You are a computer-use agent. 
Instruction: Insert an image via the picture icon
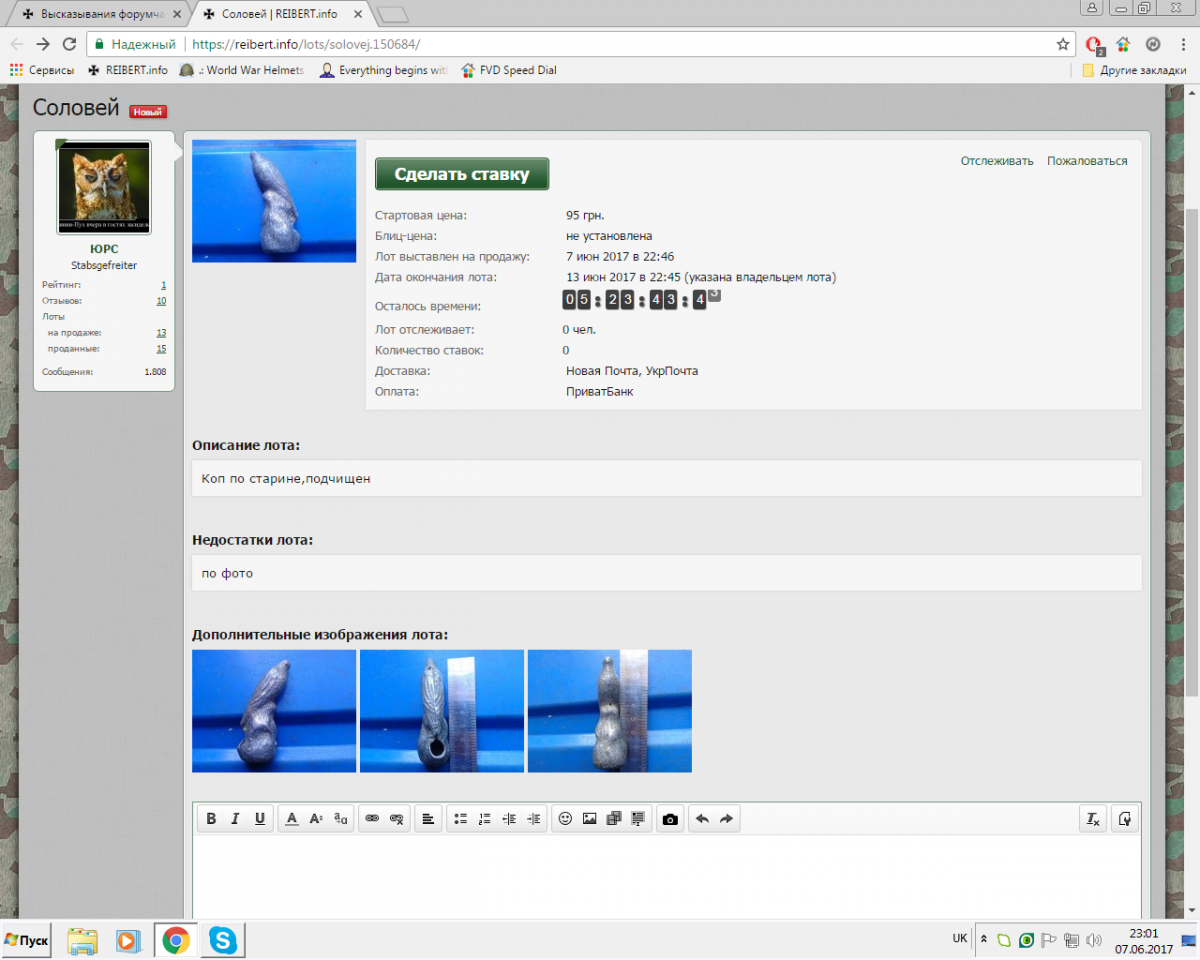point(590,819)
